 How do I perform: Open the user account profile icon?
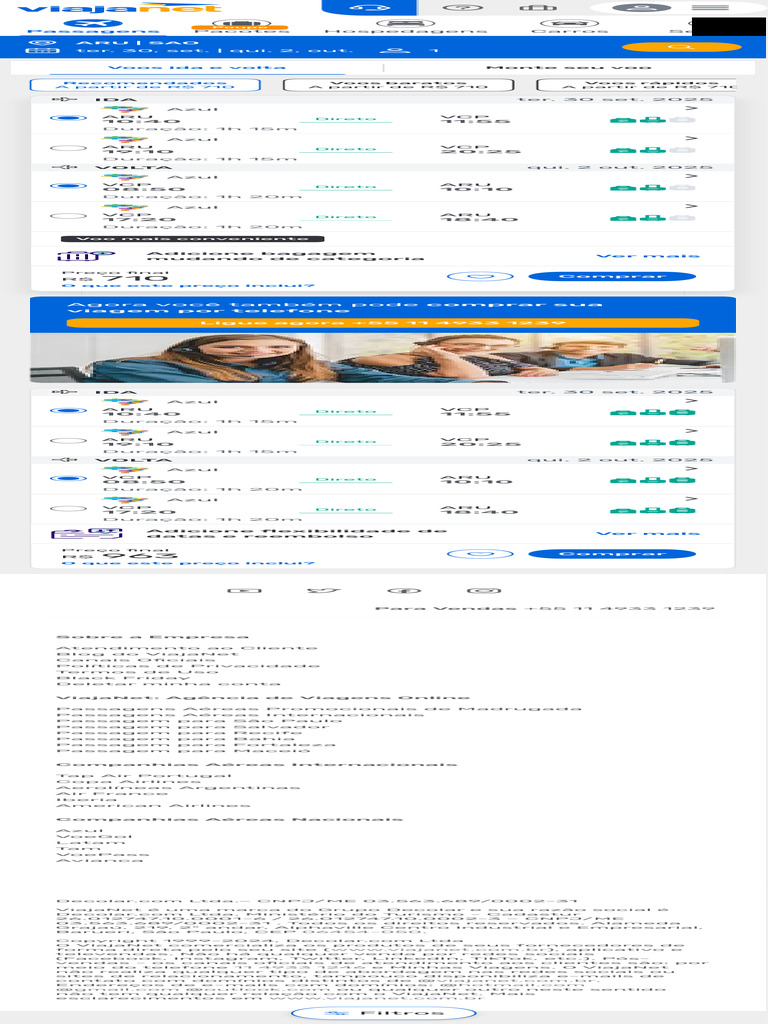pyautogui.click(x=642, y=8)
